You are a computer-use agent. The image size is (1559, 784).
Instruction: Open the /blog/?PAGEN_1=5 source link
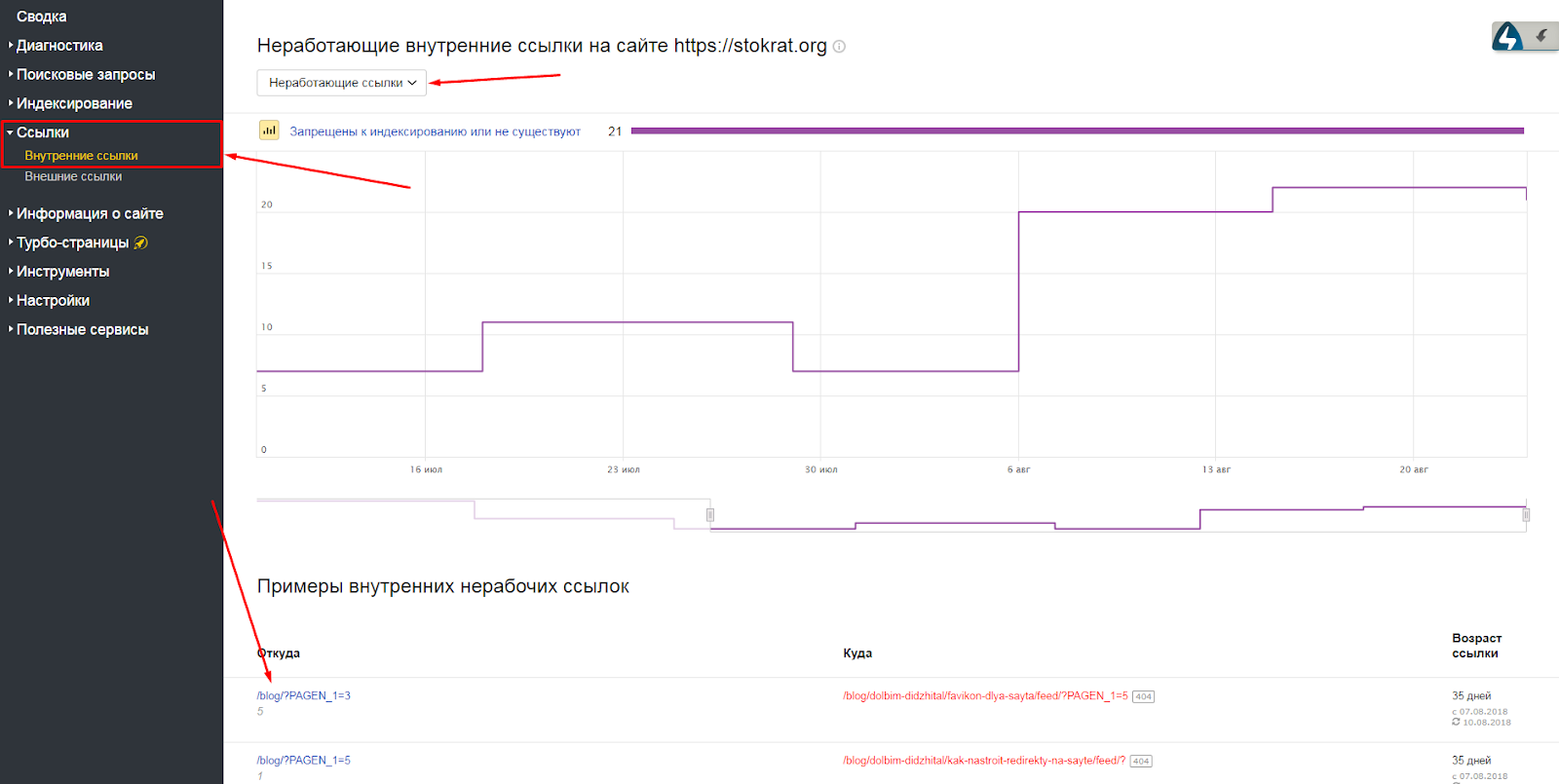tap(303, 760)
